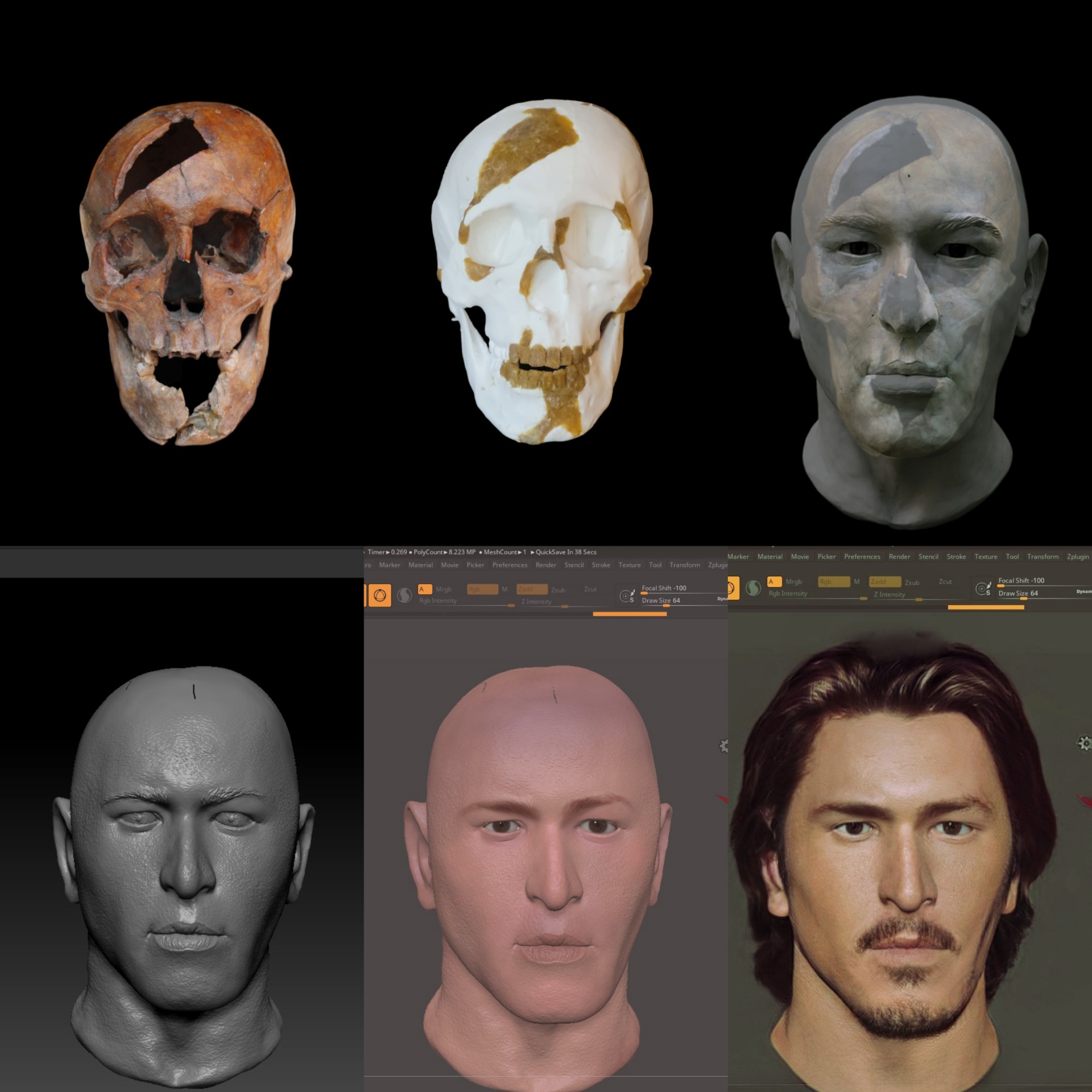Open the Zplugin menu above long-haired portrait
Screen dimensions: 1092x1092
click(1077, 557)
